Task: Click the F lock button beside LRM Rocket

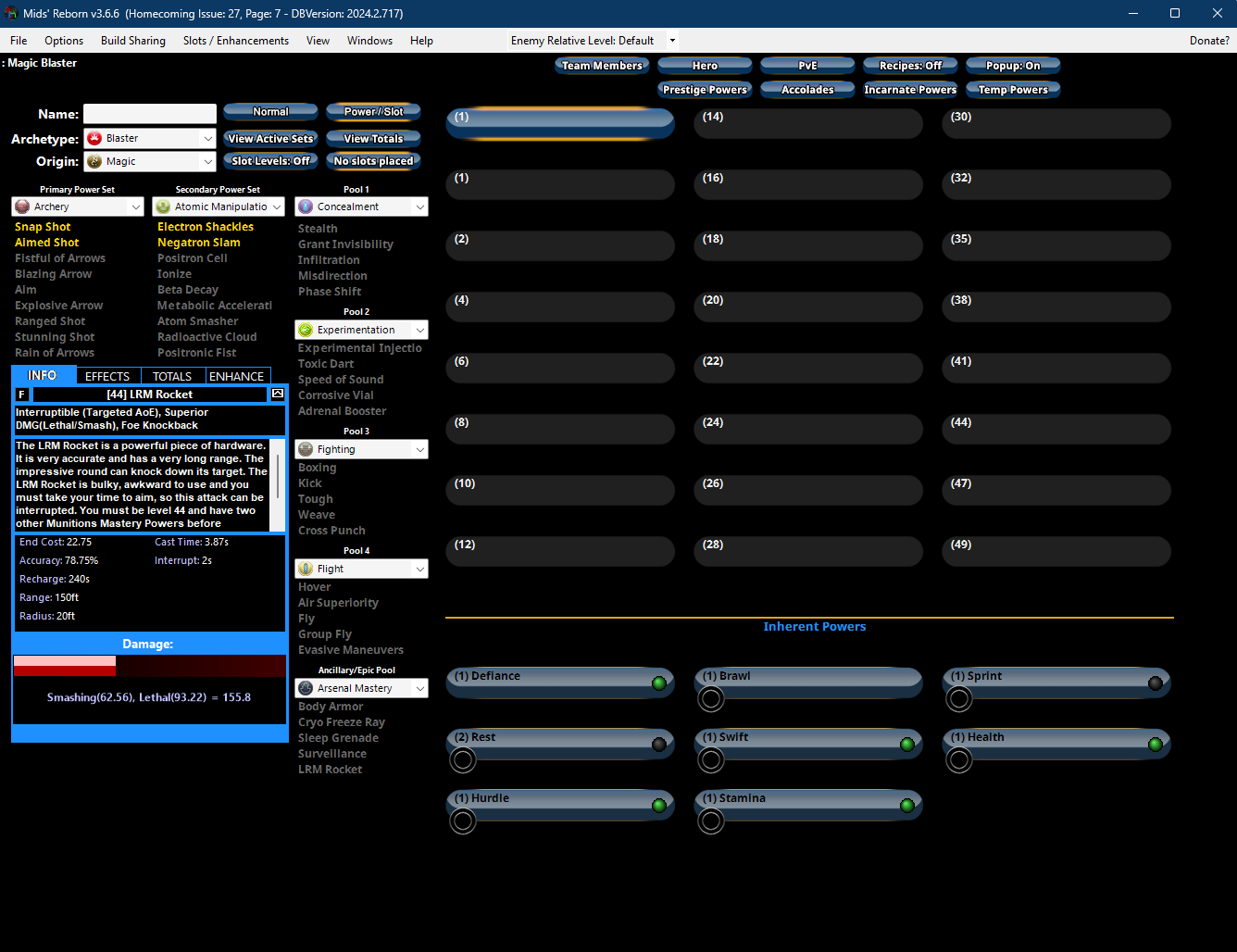Action: [22, 395]
